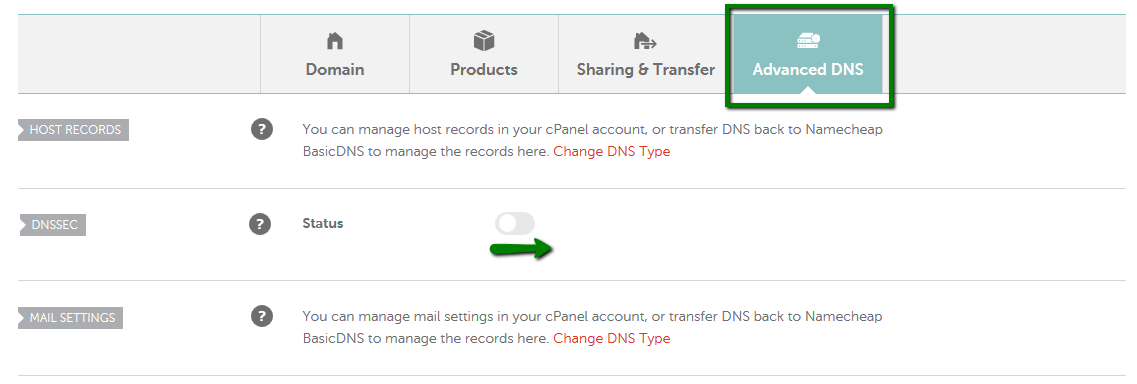Go to the Sharing & Transfer tab
1137x384 pixels.
(645, 54)
